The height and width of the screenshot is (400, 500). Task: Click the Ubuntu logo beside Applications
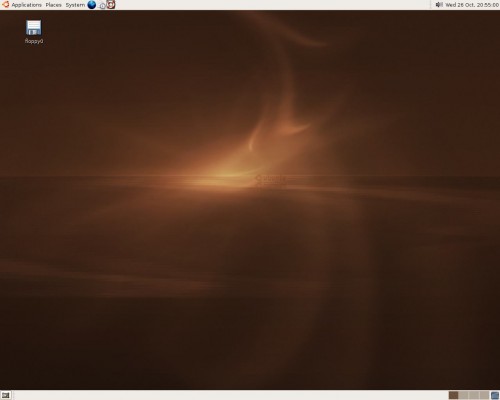(5, 5)
